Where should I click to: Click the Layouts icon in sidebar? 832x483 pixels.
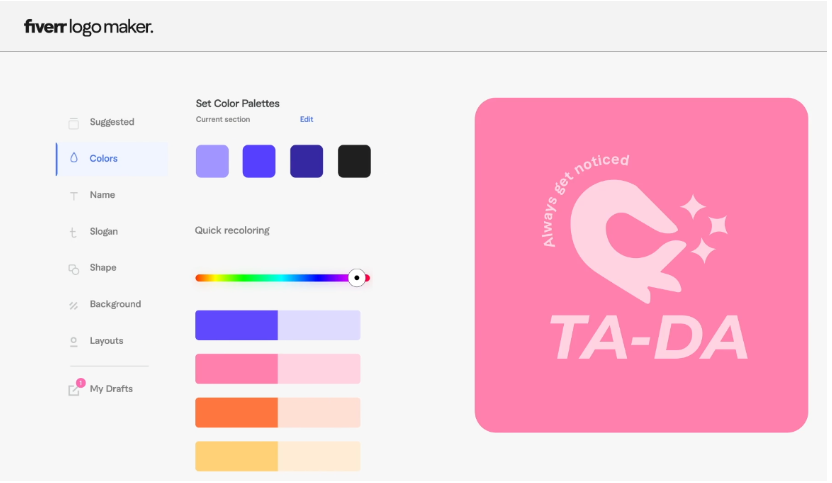[x=74, y=342]
